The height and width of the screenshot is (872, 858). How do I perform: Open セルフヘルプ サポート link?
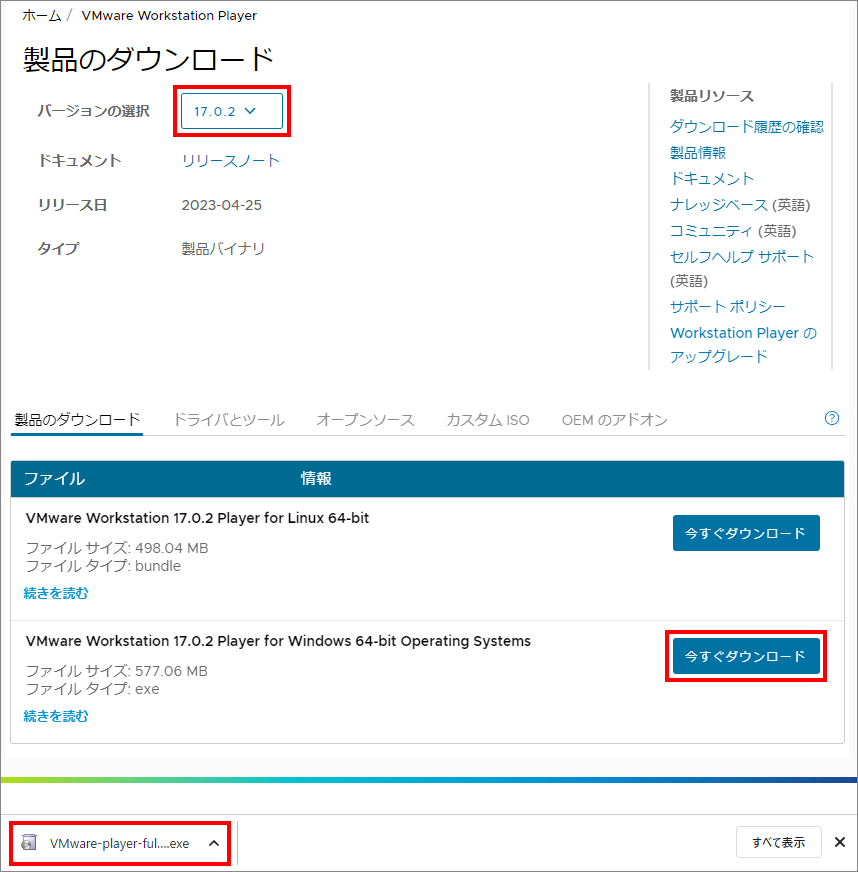coord(742,257)
